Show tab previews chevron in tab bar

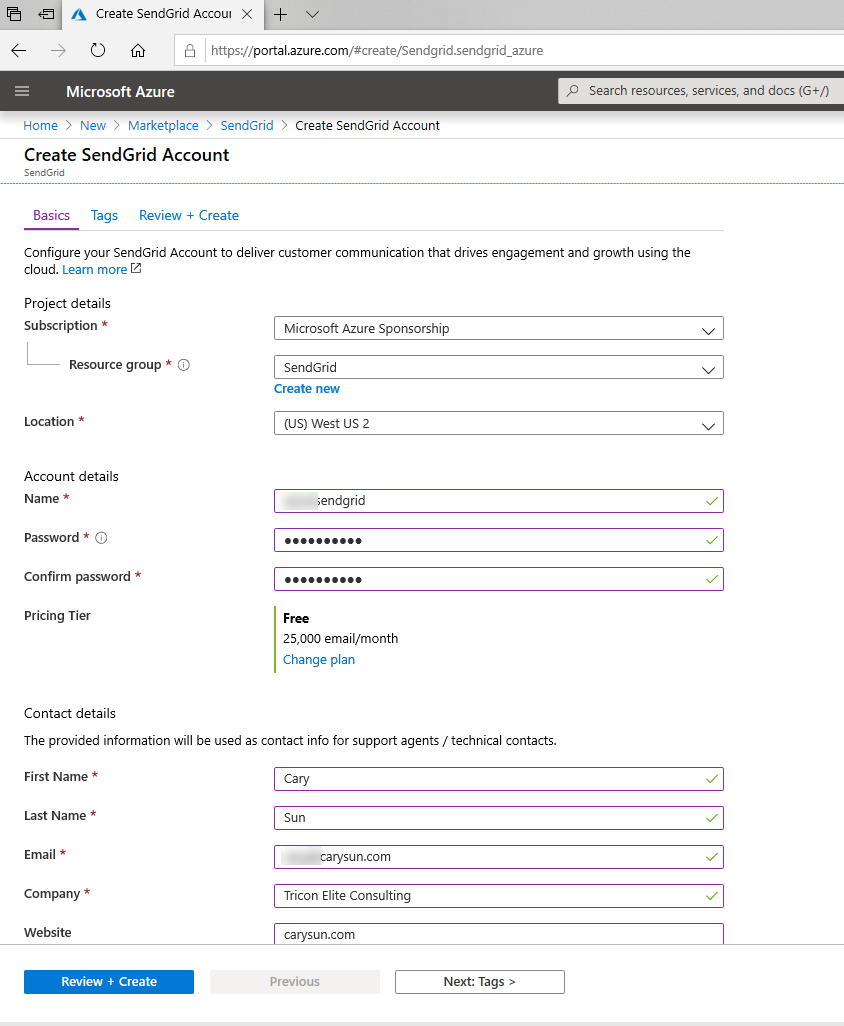point(313,14)
